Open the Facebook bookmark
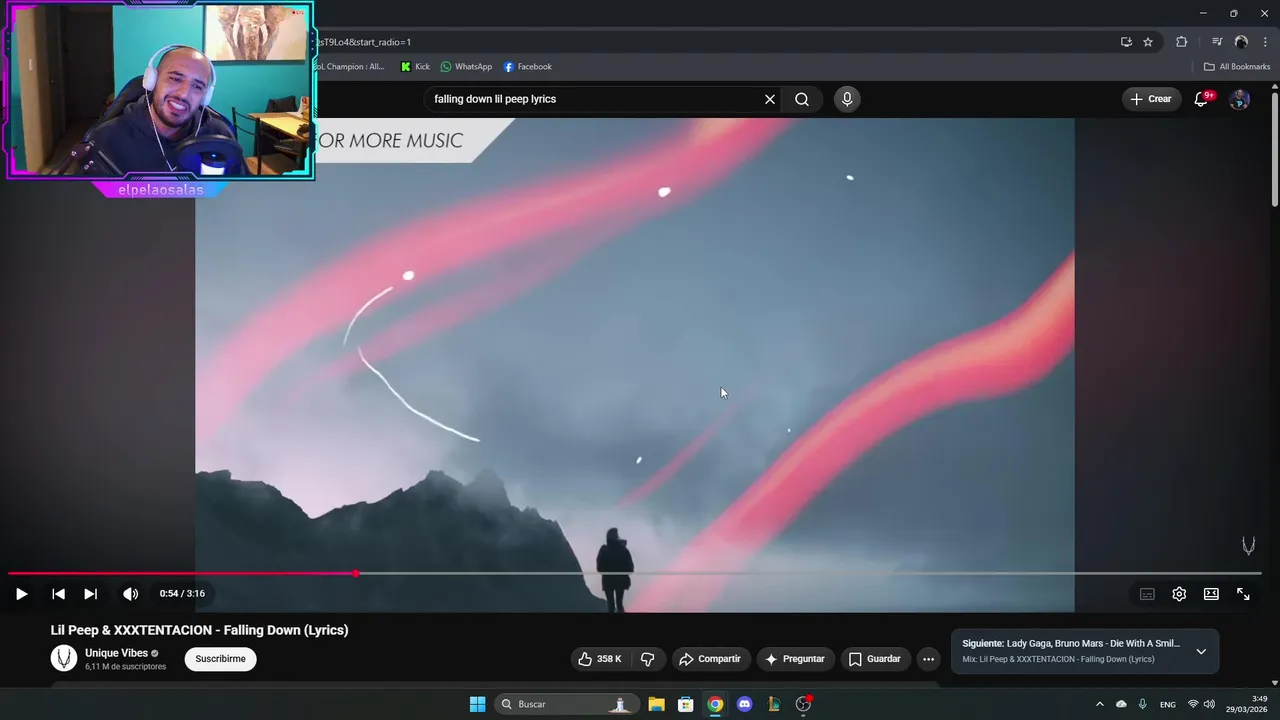 [x=528, y=67]
